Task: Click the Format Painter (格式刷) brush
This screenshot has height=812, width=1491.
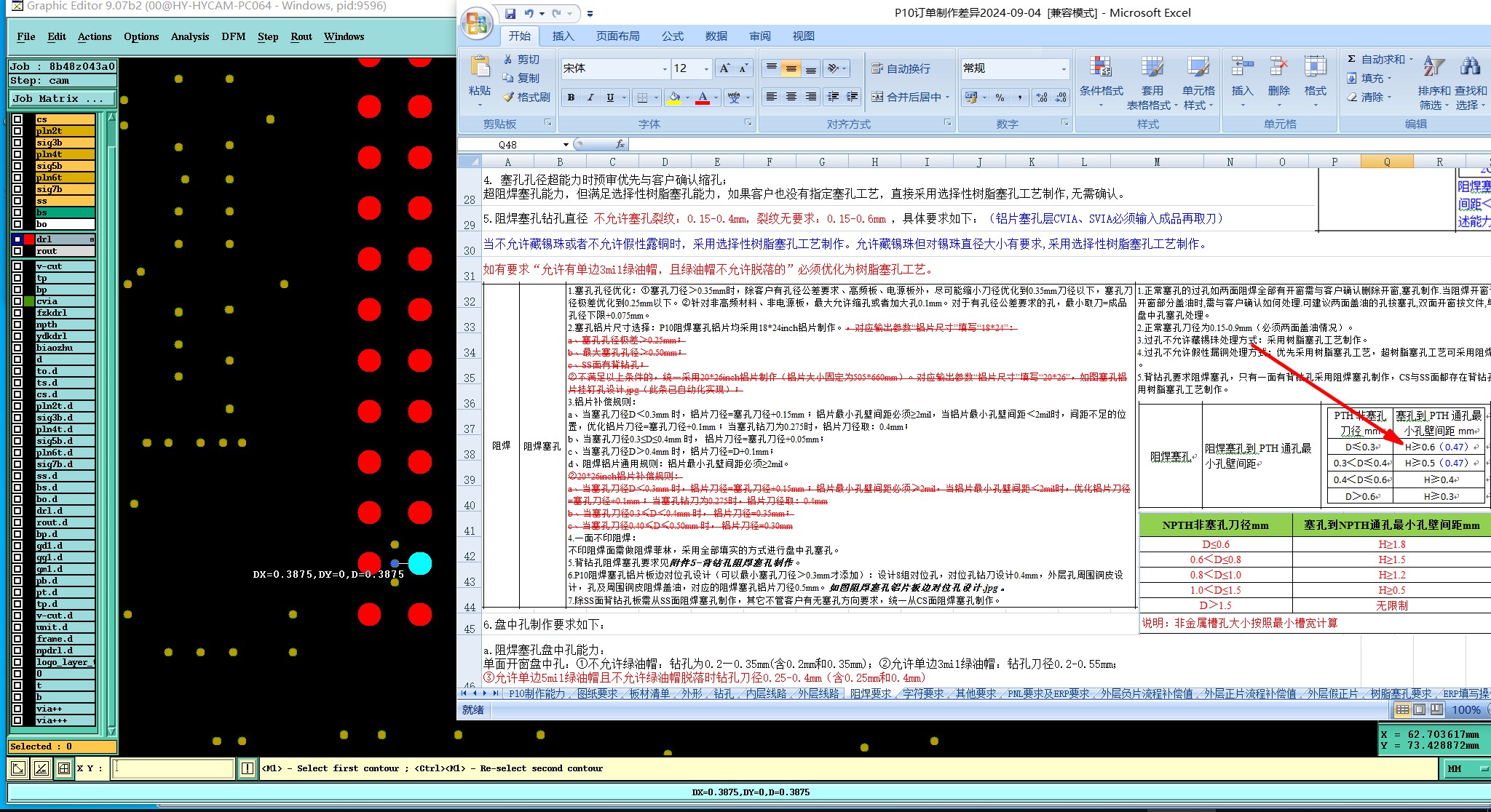Action: 509,97
